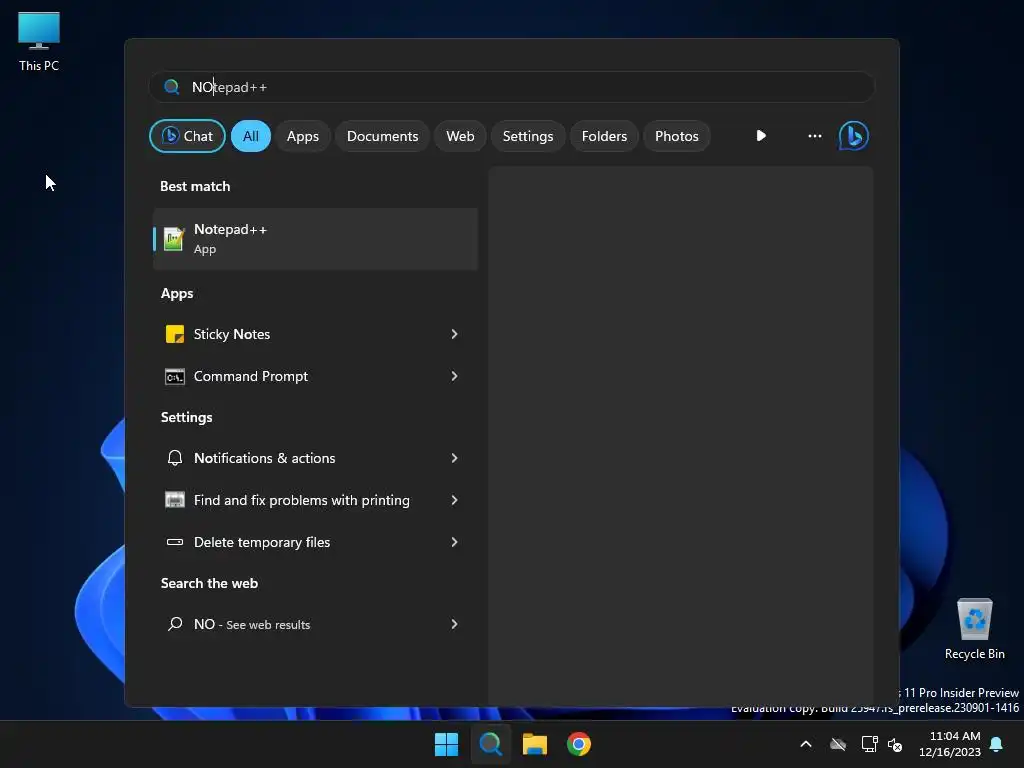Open Bing chat icon at top right

tap(854, 136)
